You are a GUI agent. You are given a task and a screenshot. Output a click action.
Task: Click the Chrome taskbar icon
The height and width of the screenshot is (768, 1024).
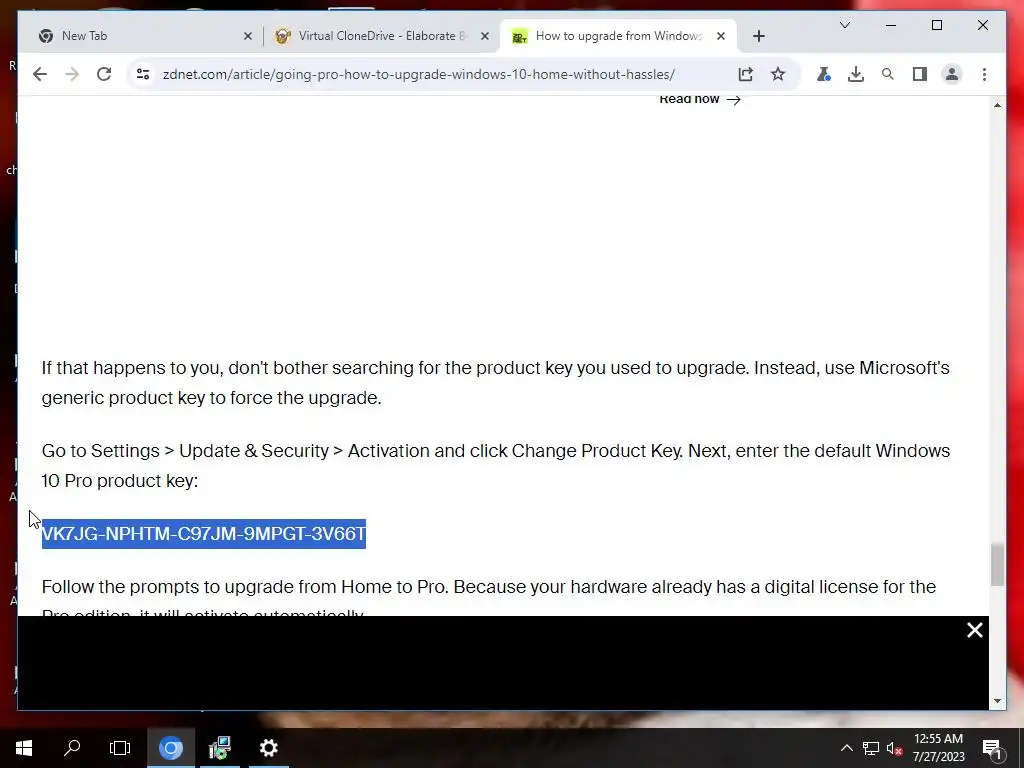[171, 748]
